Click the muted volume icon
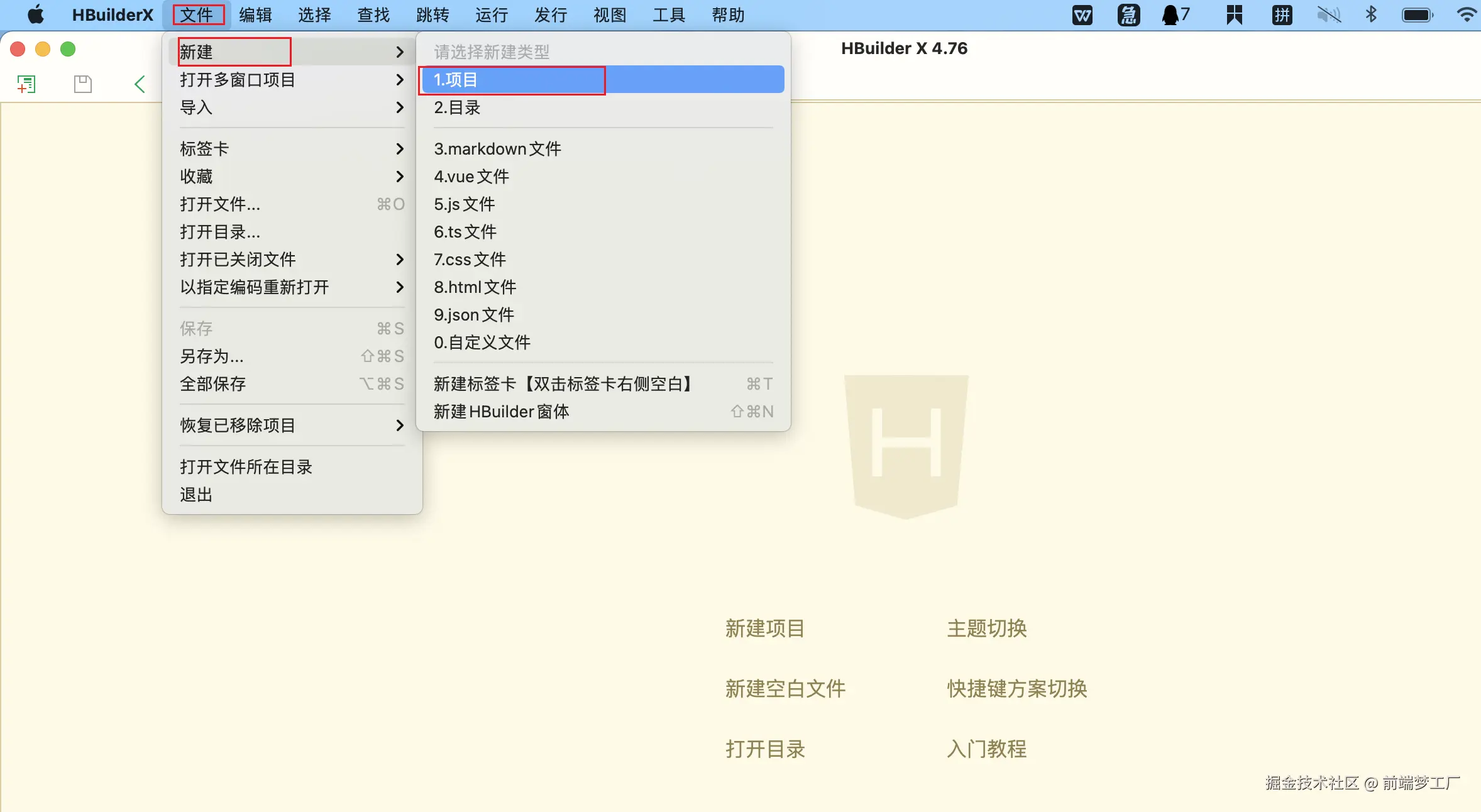 1329,14
